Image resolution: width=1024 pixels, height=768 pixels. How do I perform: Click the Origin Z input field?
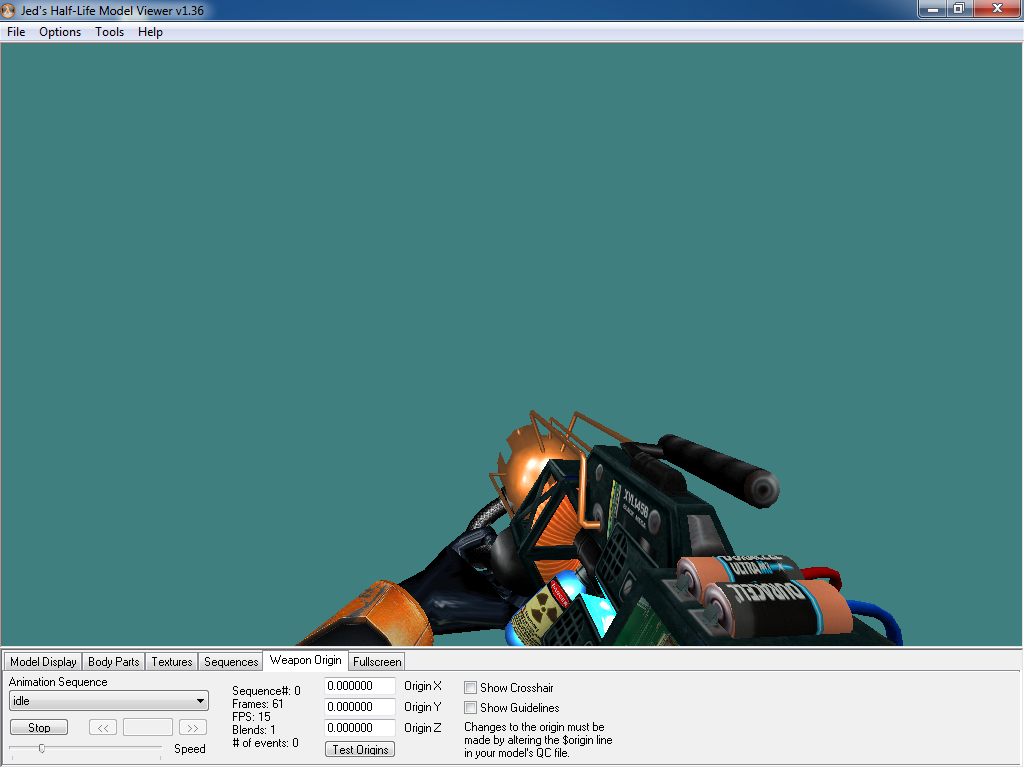[360, 728]
